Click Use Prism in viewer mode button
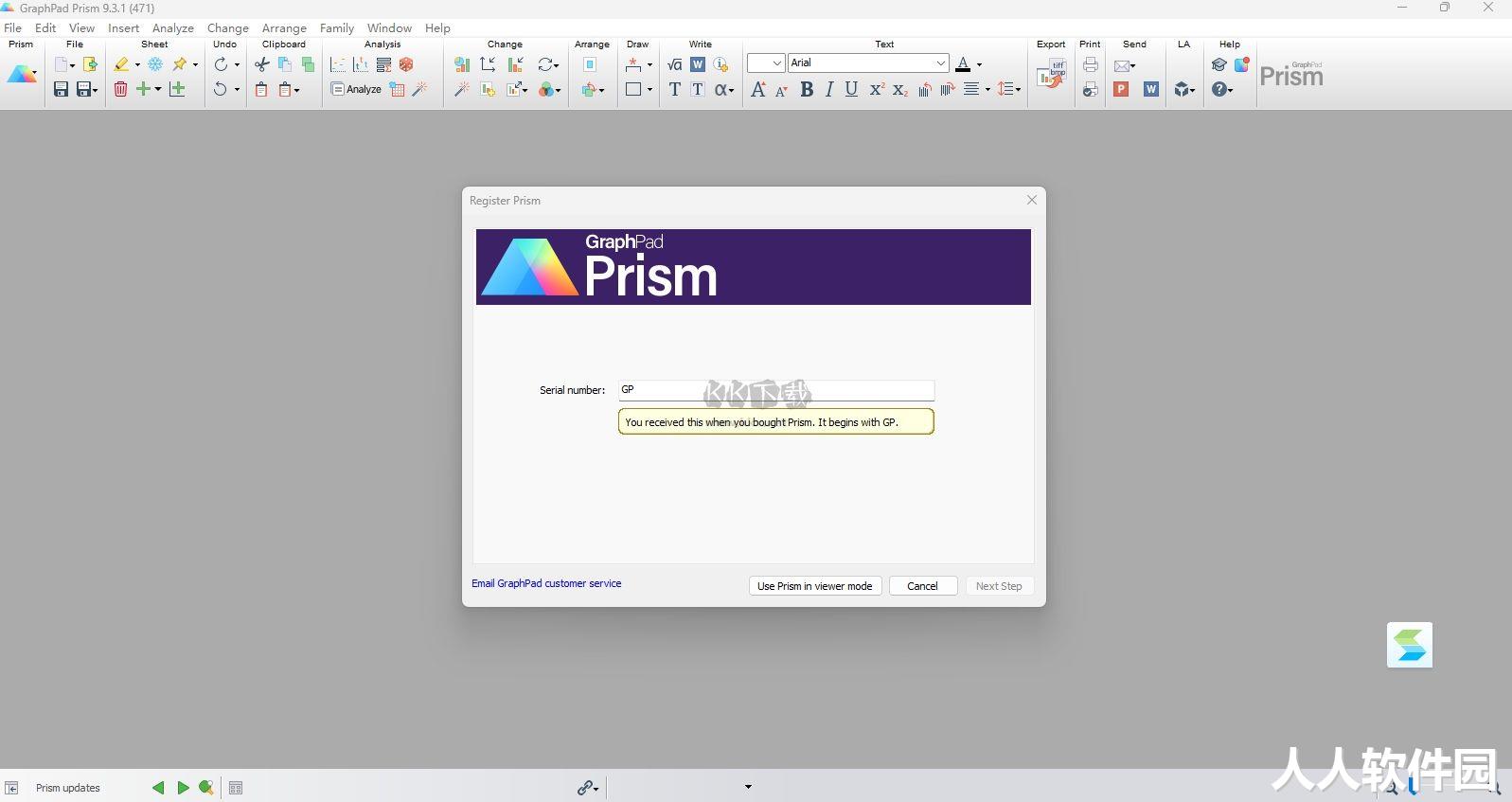This screenshot has height=802, width=1512. (815, 586)
